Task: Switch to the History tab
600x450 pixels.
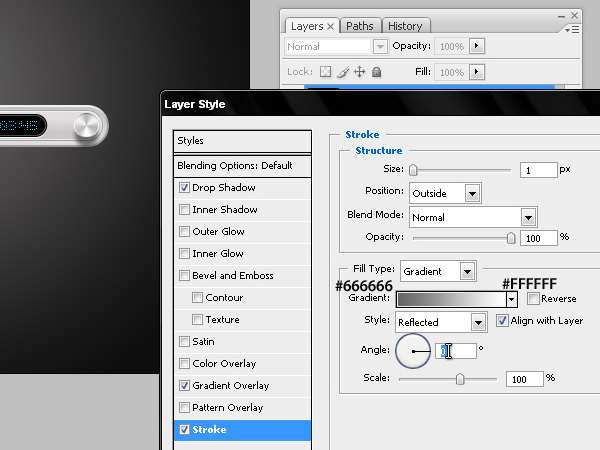Action: 405,26
